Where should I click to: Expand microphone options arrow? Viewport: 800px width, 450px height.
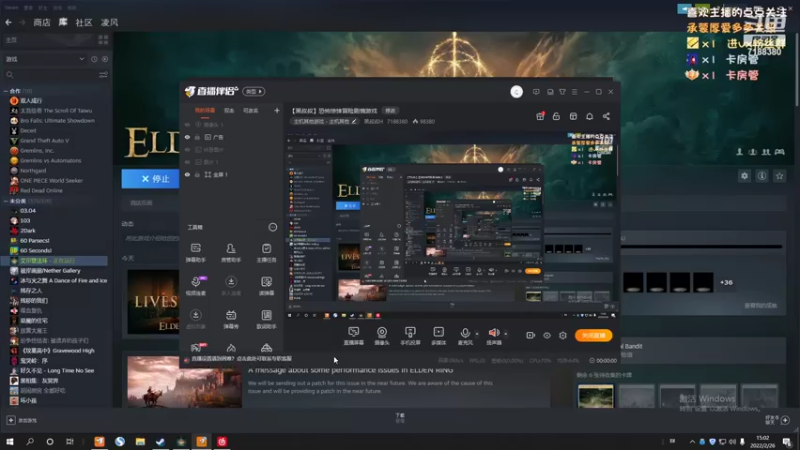coord(477,334)
